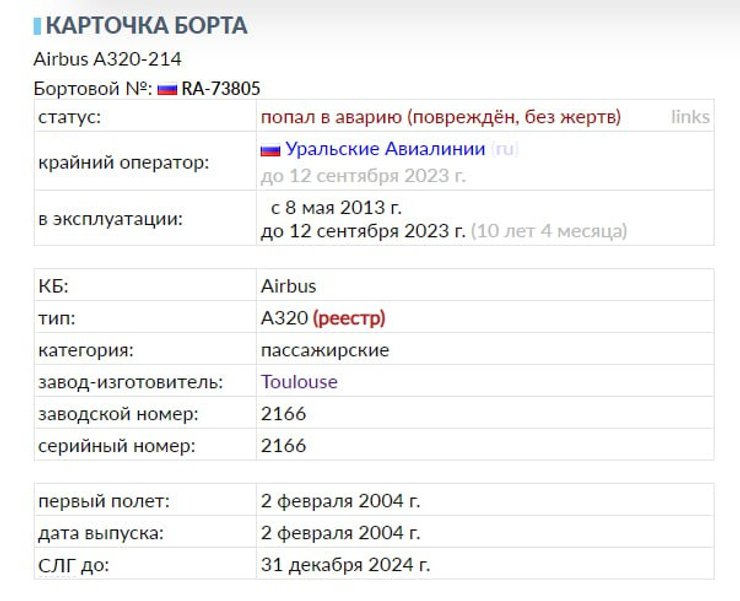Open the Уральские Авиалинии operator link

pos(385,149)
